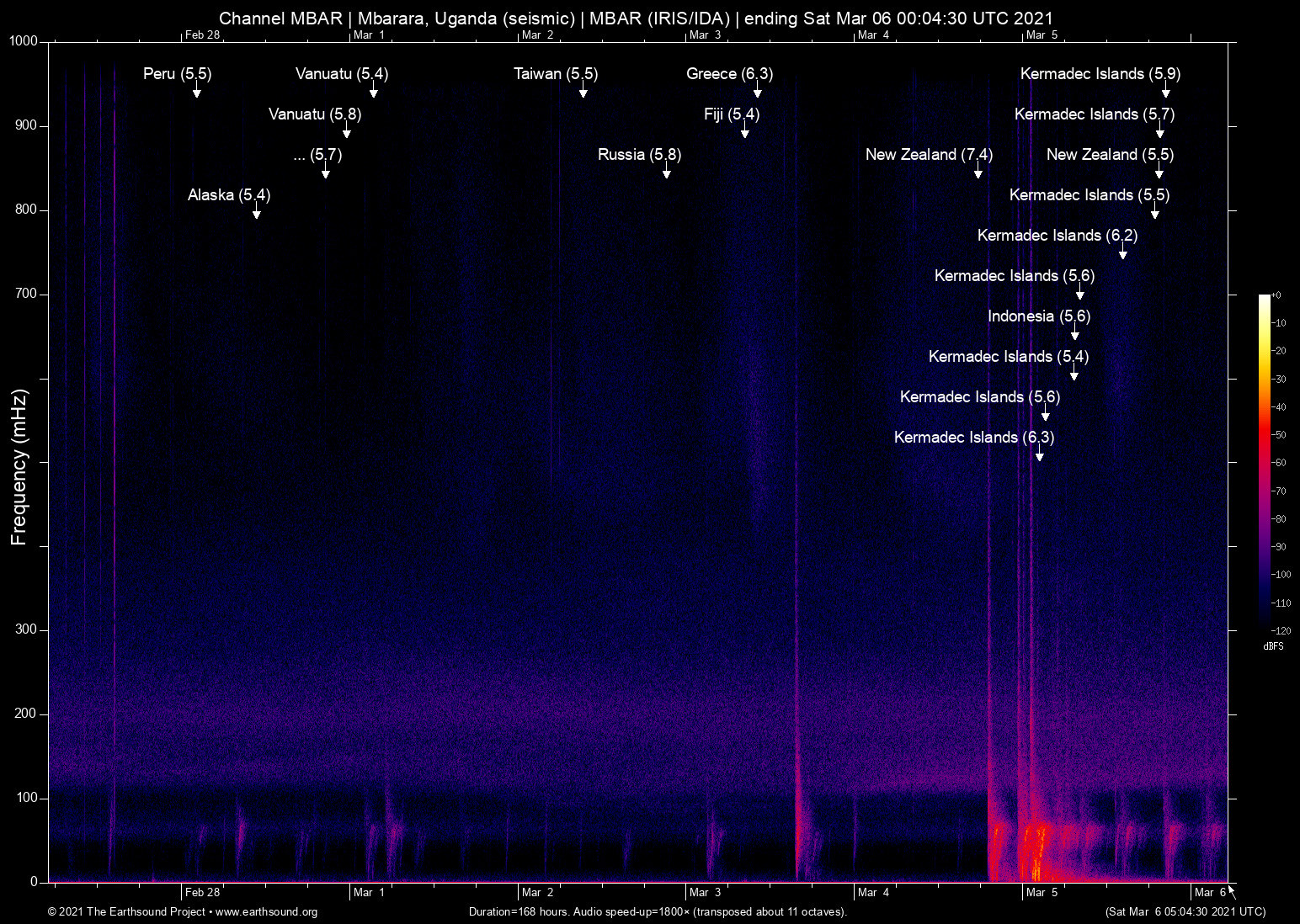
Task: Click the arrow below Kermadec Islands (6.3)
Action: coord(1039,455)
